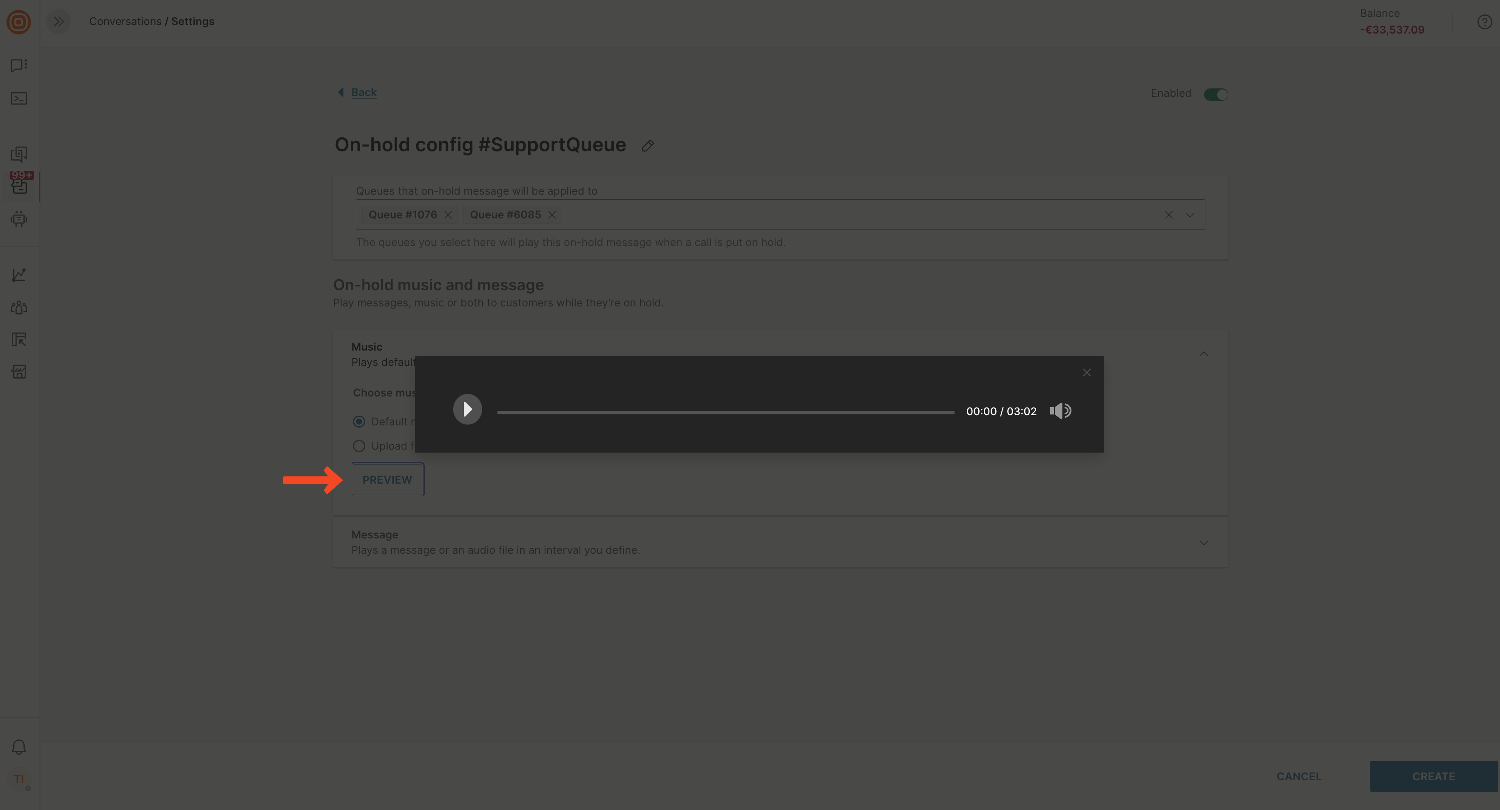Collapse the Music section
This screenshot has width=1500, height=810.
click(x=1204, y=354)
